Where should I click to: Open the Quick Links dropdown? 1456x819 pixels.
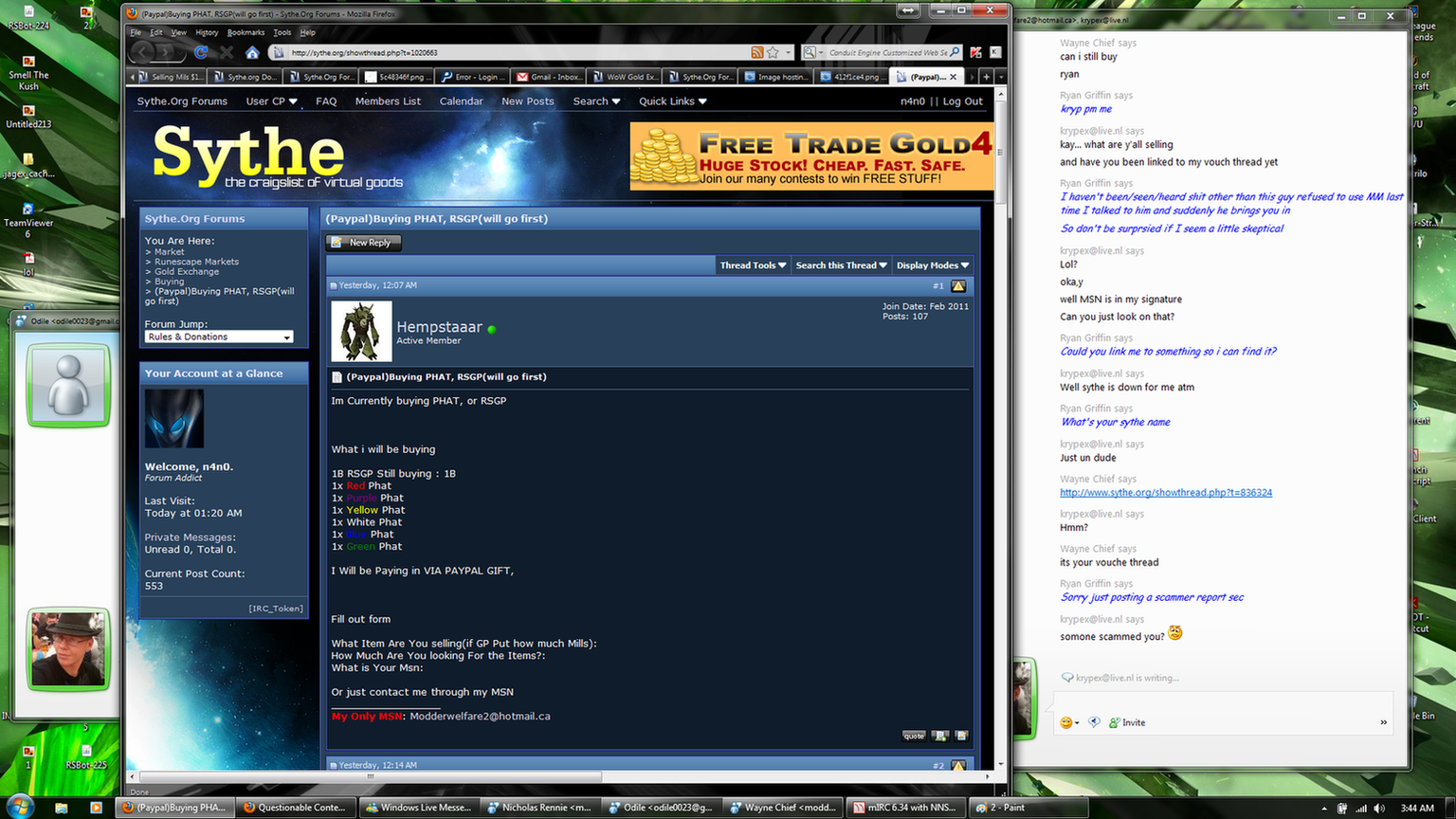672,101
